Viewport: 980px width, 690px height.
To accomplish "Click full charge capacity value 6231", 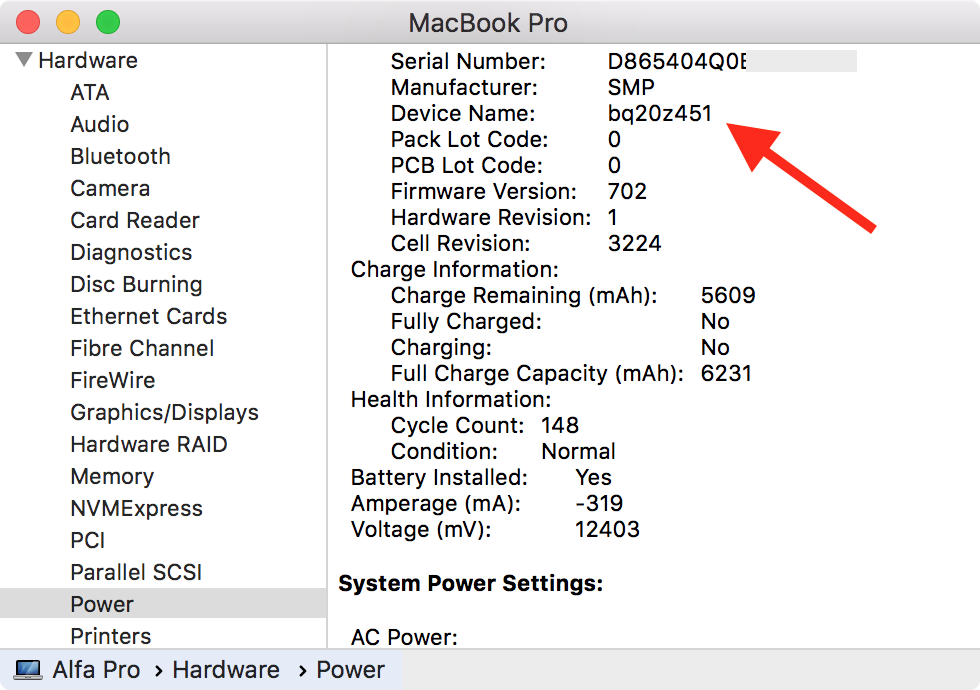I will click(x=726, y=374).
